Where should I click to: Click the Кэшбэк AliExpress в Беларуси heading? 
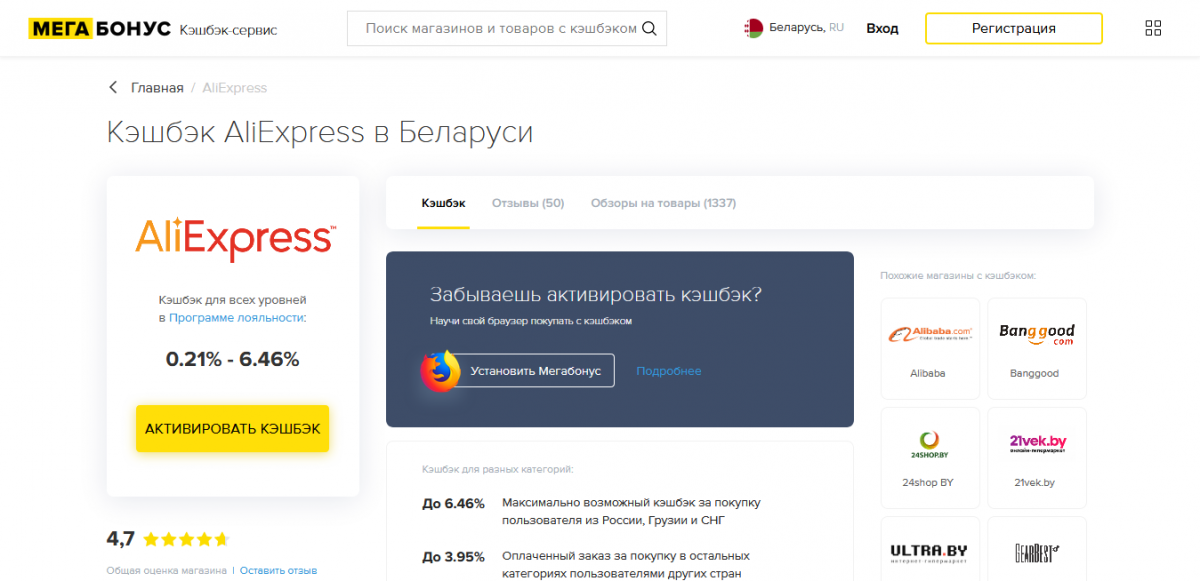(320, 132)
